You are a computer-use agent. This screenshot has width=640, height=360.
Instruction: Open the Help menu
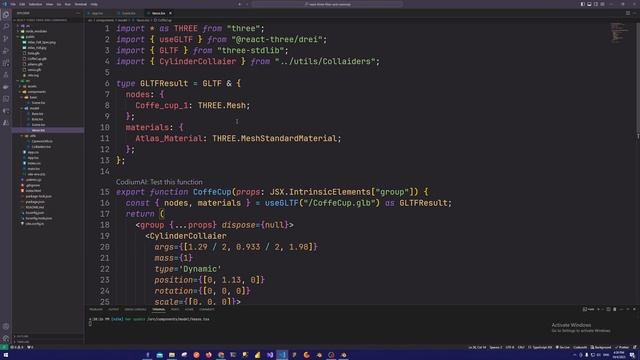pyautogui.click(x=94, y=4)
